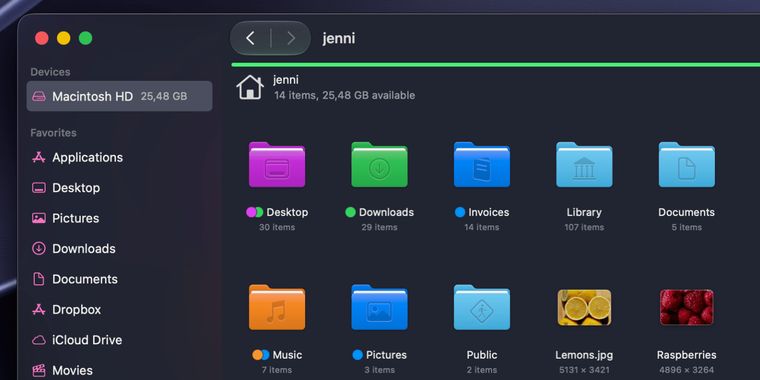
Task: Click the '4896 × 3264' dimensions text
Action: point(686,370)
